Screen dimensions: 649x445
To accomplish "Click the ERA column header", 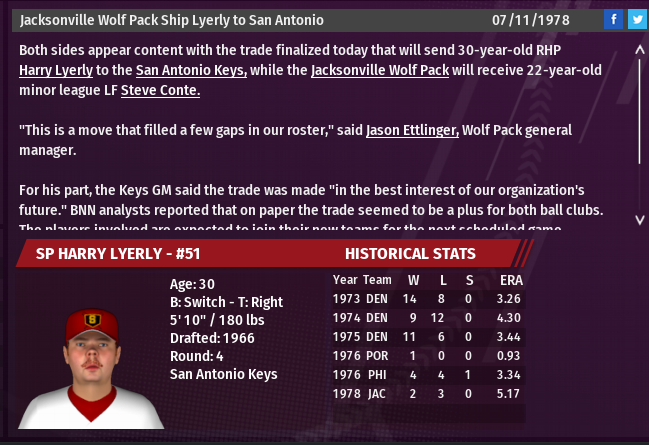I will point(511,279).
